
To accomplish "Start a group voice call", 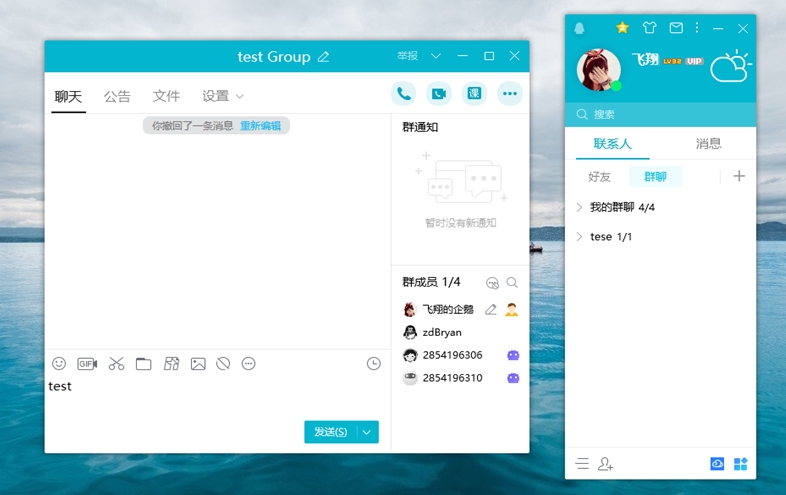I will point(404,94).
